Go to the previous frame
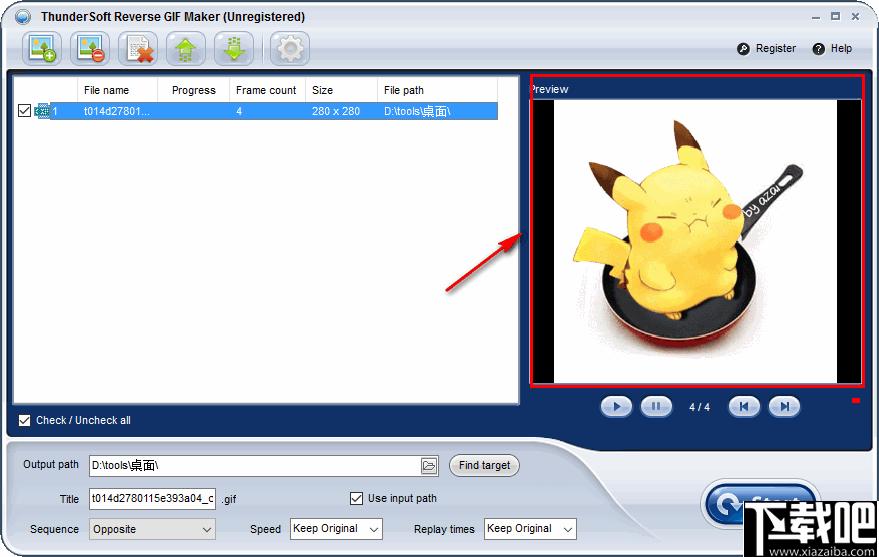The height and width of the screenshot is (557, 879). point(744,407)
